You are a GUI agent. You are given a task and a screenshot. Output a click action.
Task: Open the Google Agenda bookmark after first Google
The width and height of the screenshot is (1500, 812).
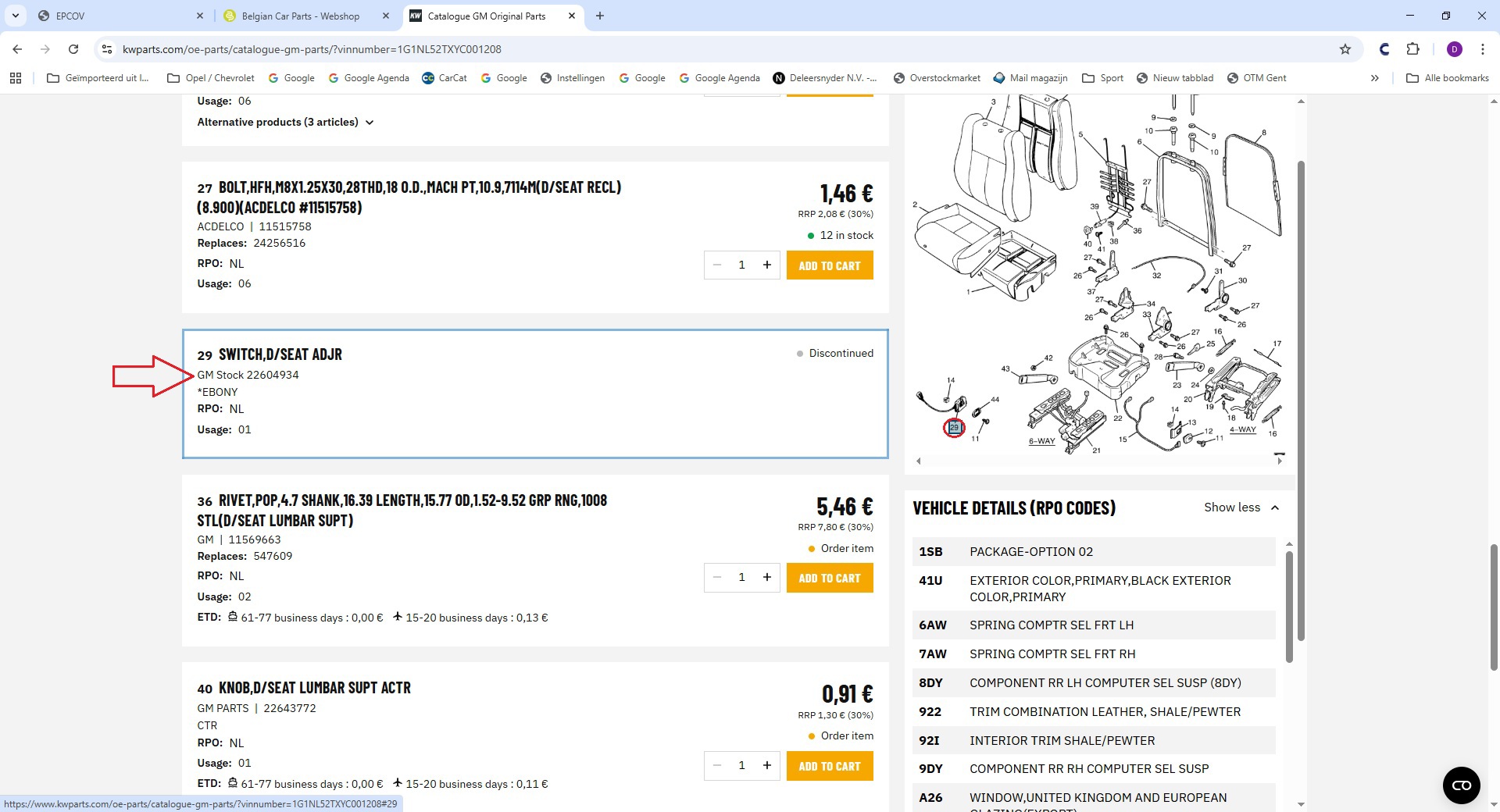click(369, 78)
